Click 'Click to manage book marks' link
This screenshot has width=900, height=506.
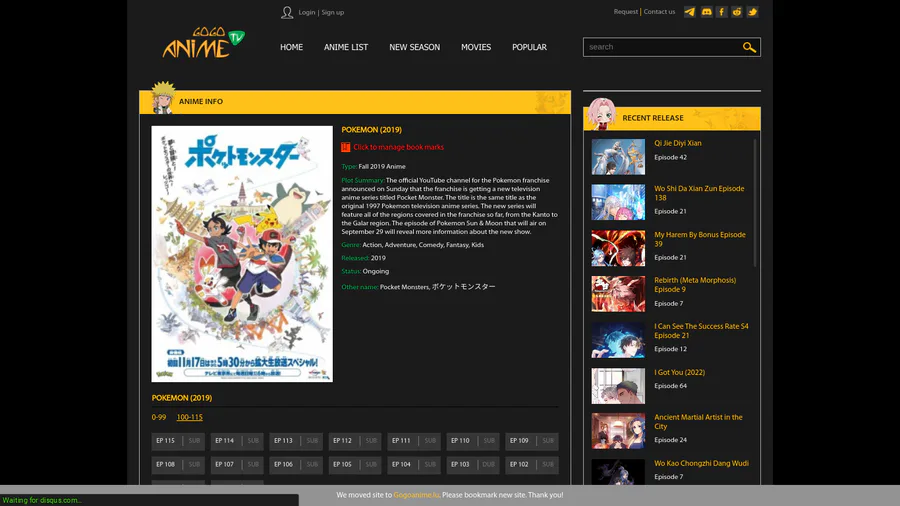click(x=398, y=147)
